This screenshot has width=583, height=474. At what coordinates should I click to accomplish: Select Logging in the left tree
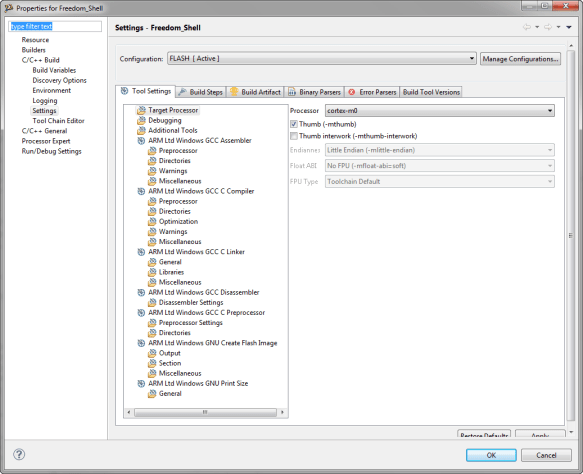click(x=45, y=100)
